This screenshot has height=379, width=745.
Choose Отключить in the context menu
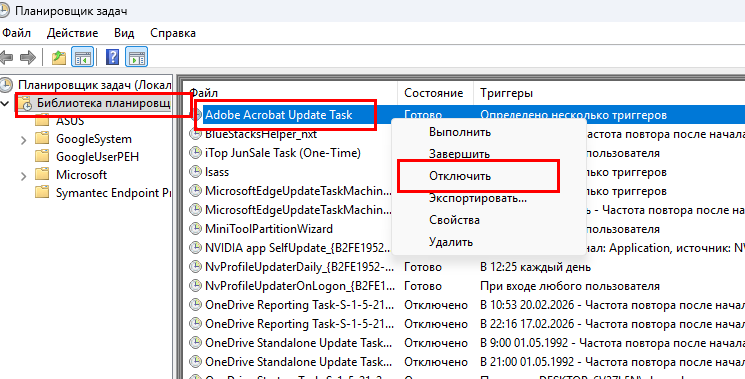(459, 176)
